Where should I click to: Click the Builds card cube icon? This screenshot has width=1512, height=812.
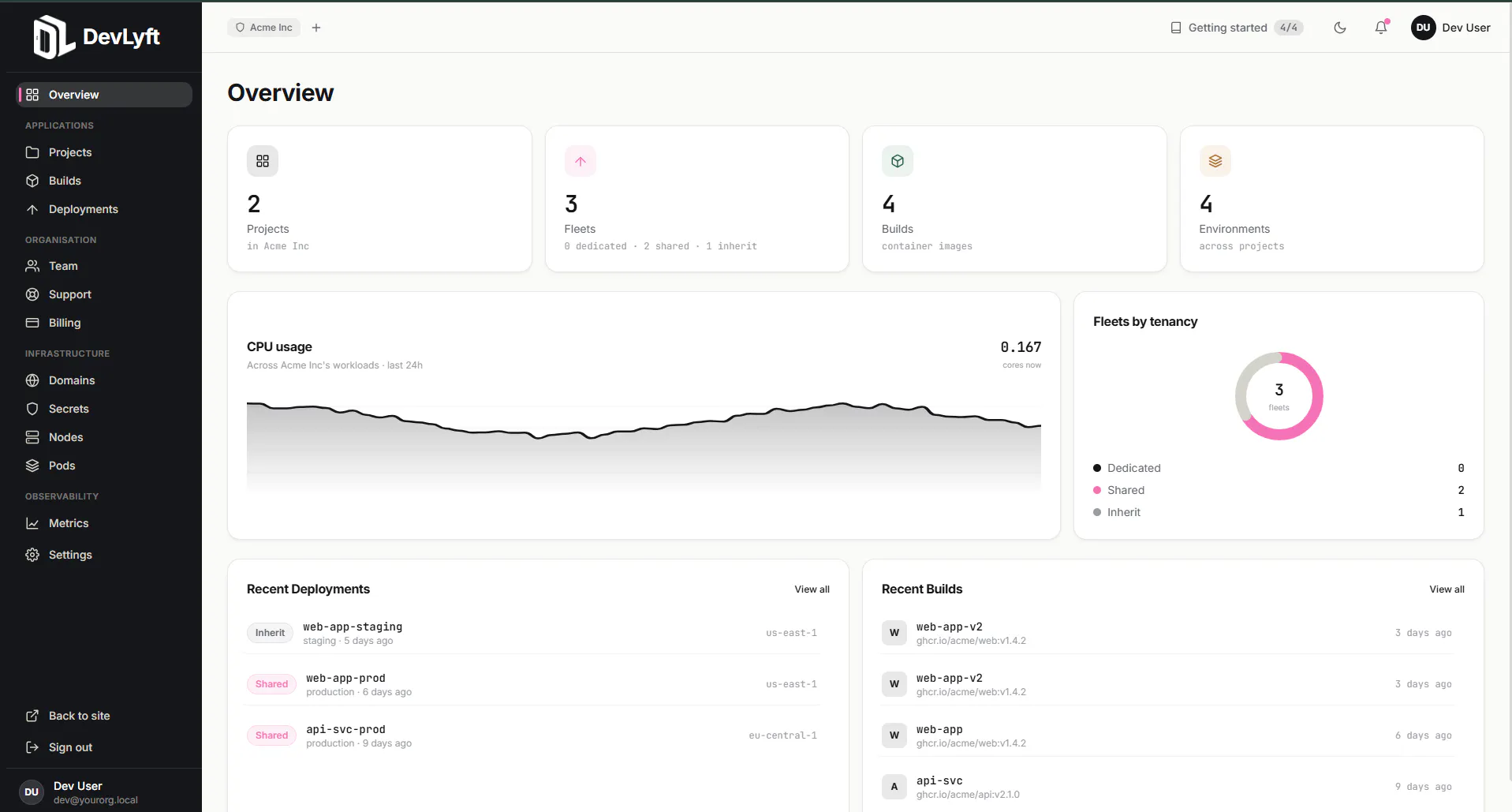tap(898, 161)
